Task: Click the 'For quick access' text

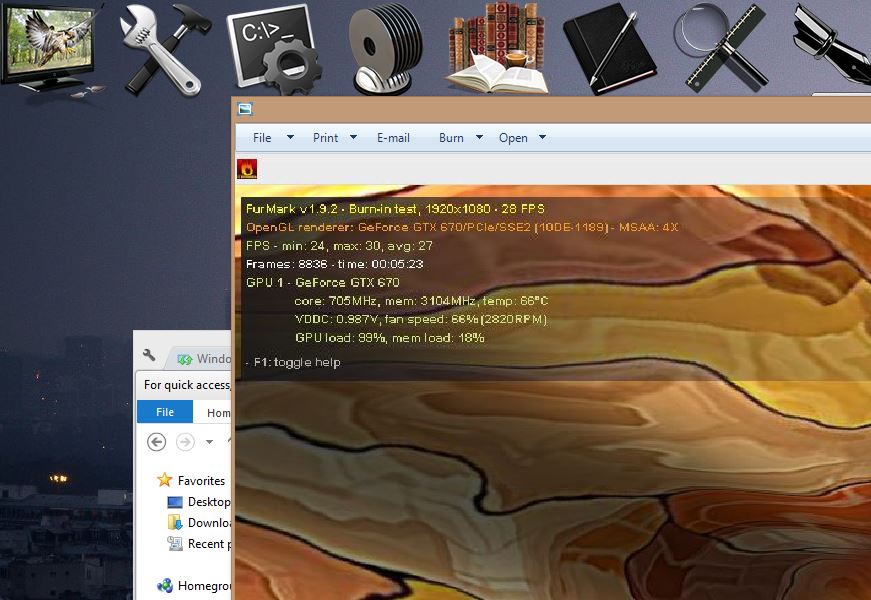Action: point(187,385)
